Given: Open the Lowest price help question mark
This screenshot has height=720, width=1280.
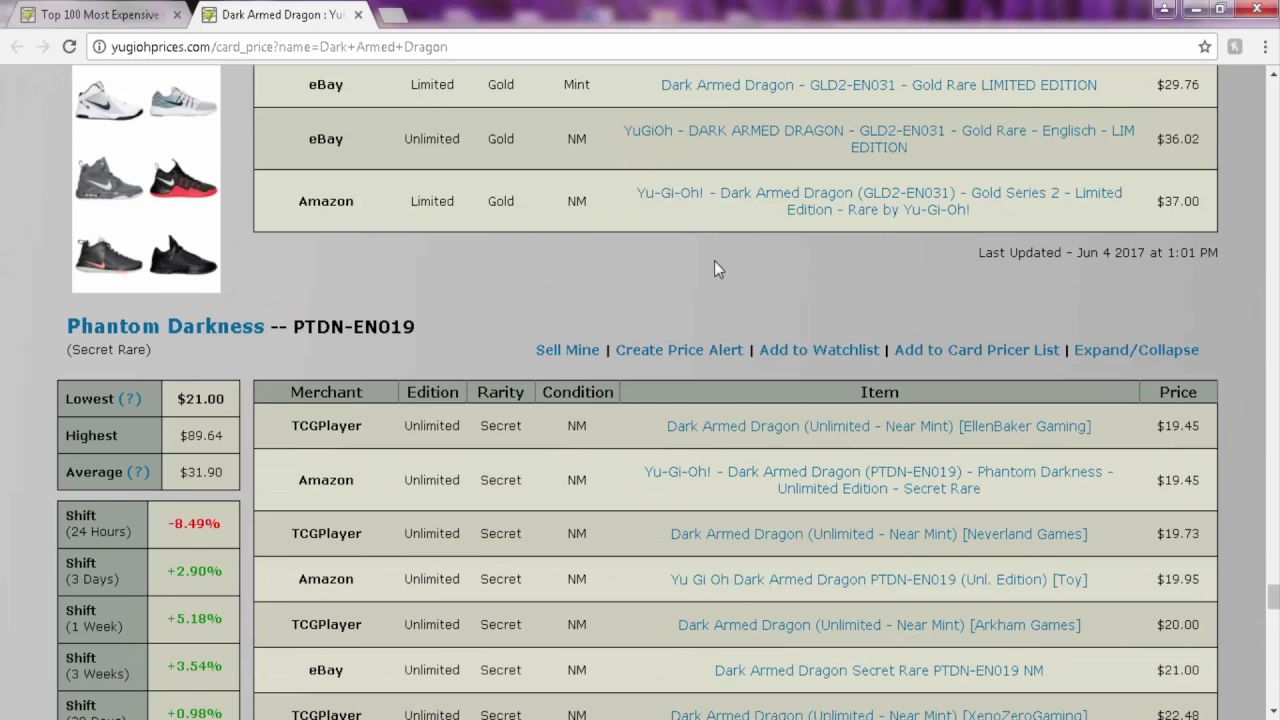Looking at the screenshot, I should click(x=130, y=399).
